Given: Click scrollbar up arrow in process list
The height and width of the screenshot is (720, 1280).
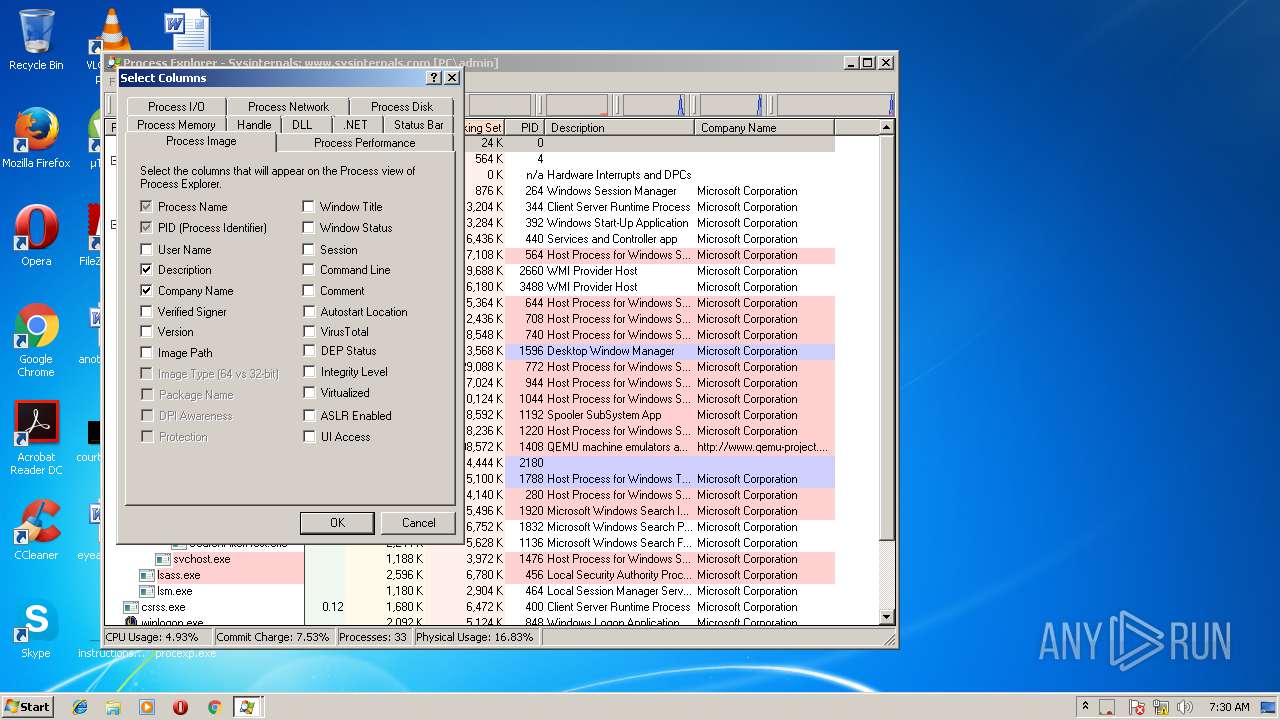Looking at the screenshot, I should pos(886,128).
